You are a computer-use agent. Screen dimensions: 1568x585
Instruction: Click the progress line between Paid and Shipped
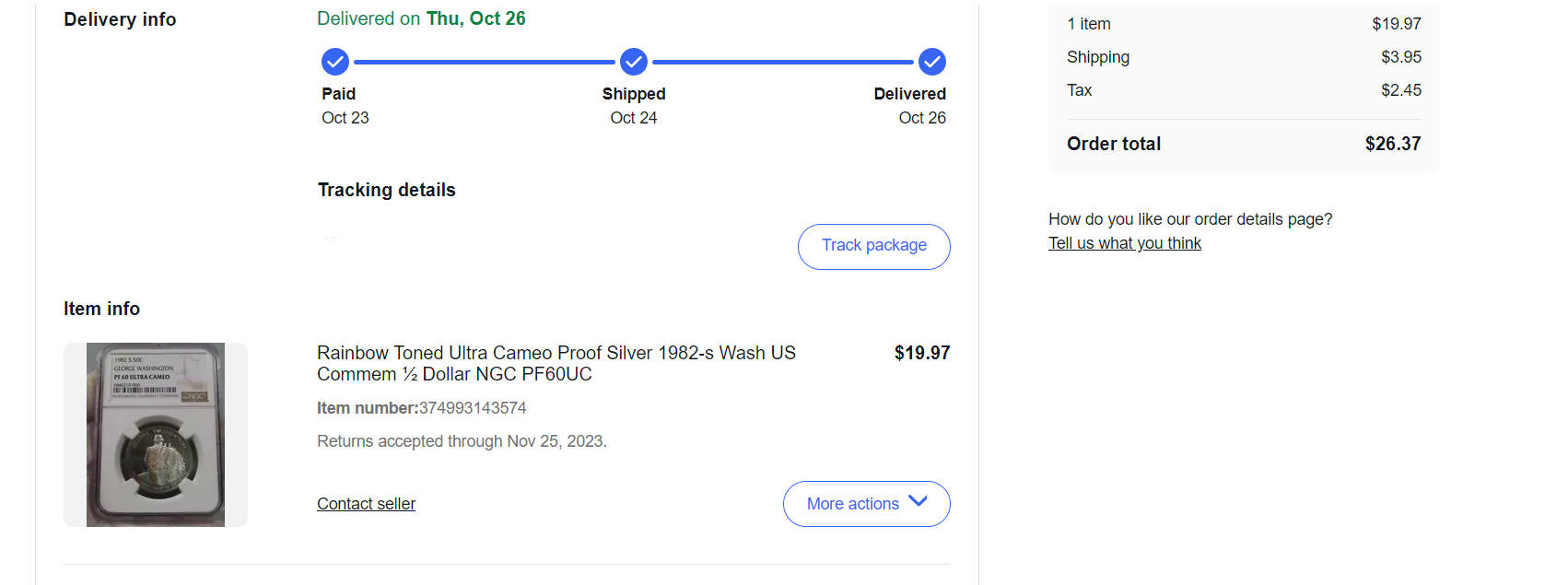tap(484, 62)
